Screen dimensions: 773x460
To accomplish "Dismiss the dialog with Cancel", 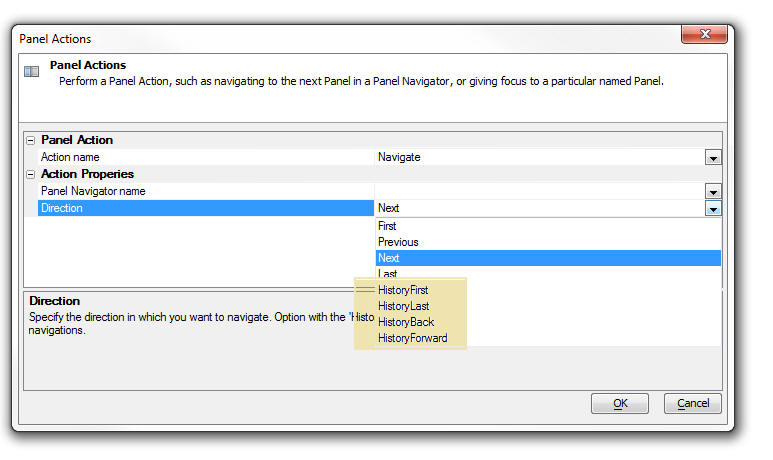I will (x=693, y=403).
